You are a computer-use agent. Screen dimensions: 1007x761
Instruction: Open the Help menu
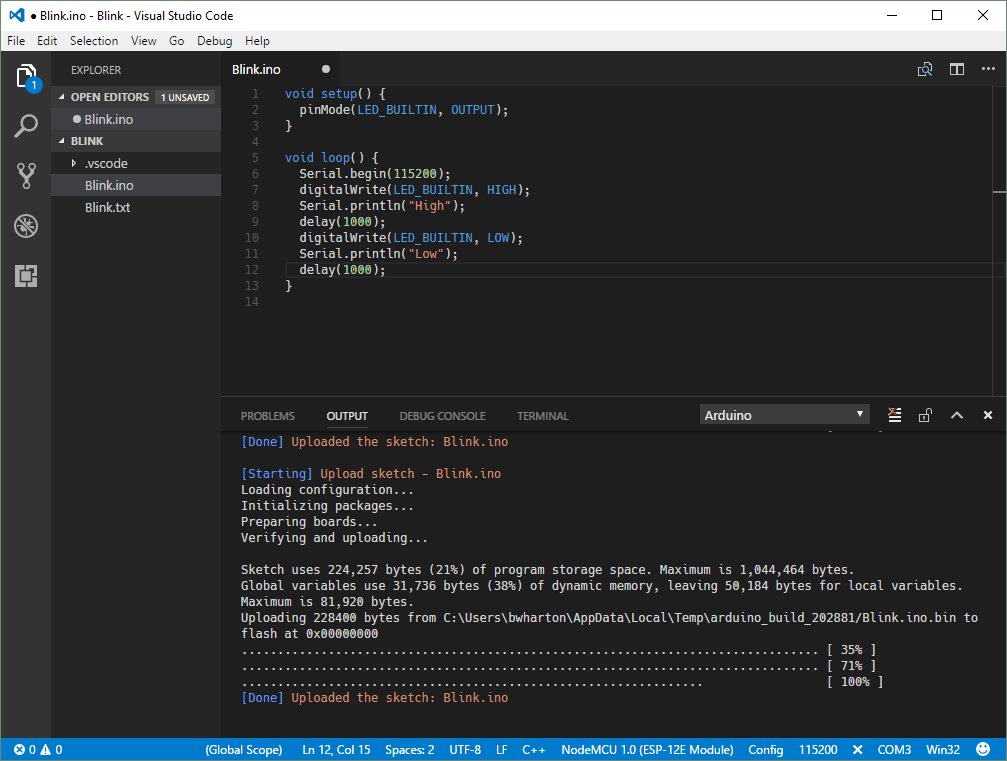tap(257, 40)
